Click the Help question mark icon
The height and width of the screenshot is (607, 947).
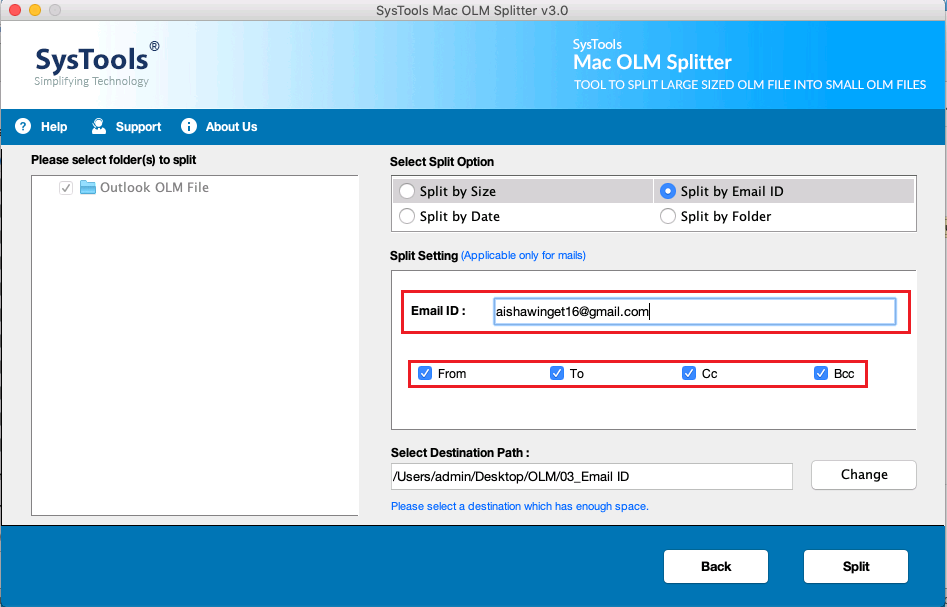point(23,126)
